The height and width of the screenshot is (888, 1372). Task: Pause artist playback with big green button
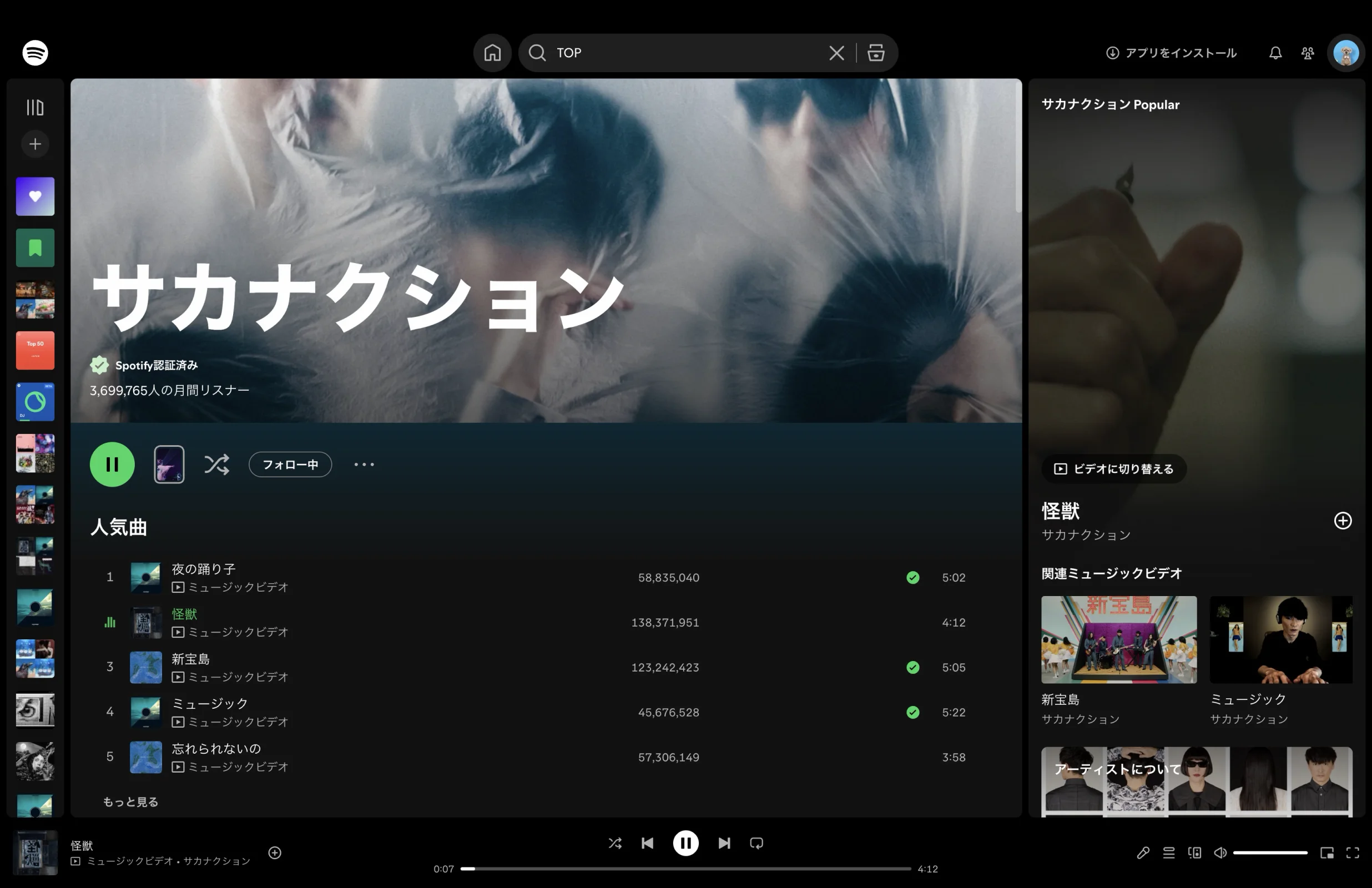(113, 464)
